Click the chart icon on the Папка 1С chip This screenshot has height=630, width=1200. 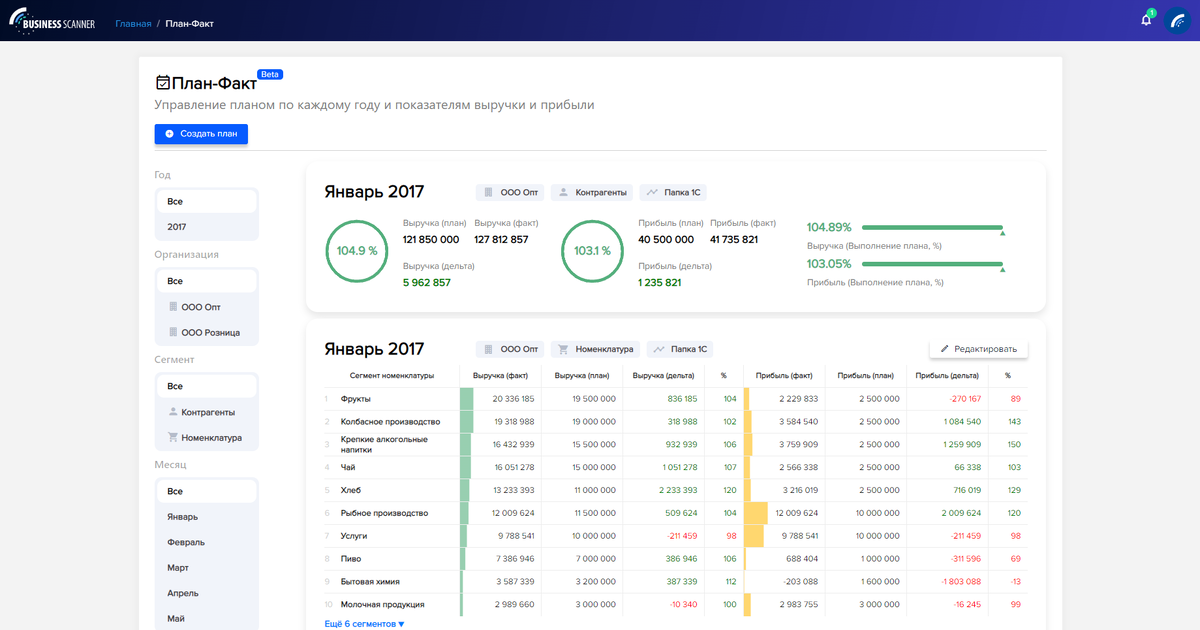pyautogui.click(x=651, y=192)
